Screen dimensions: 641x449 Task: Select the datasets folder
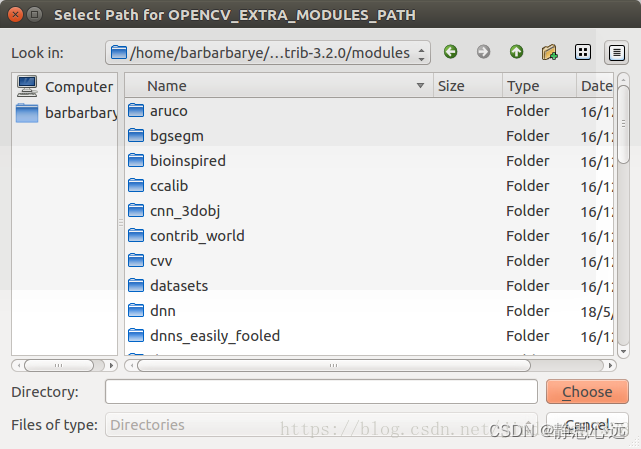click(x=369, y=285)
